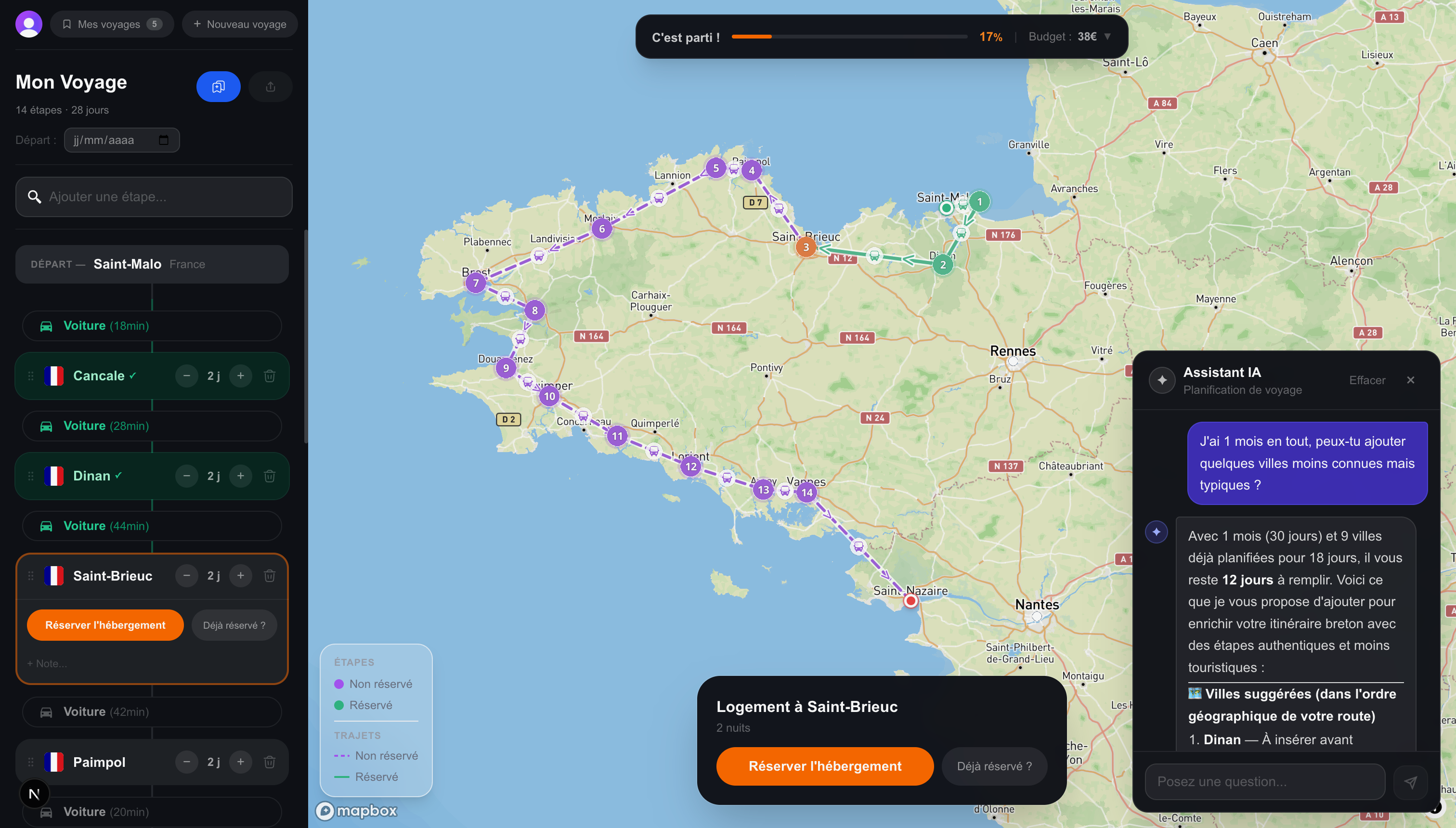Send the assistant message
This screenshot has height=828, width=1456.
1411,782
